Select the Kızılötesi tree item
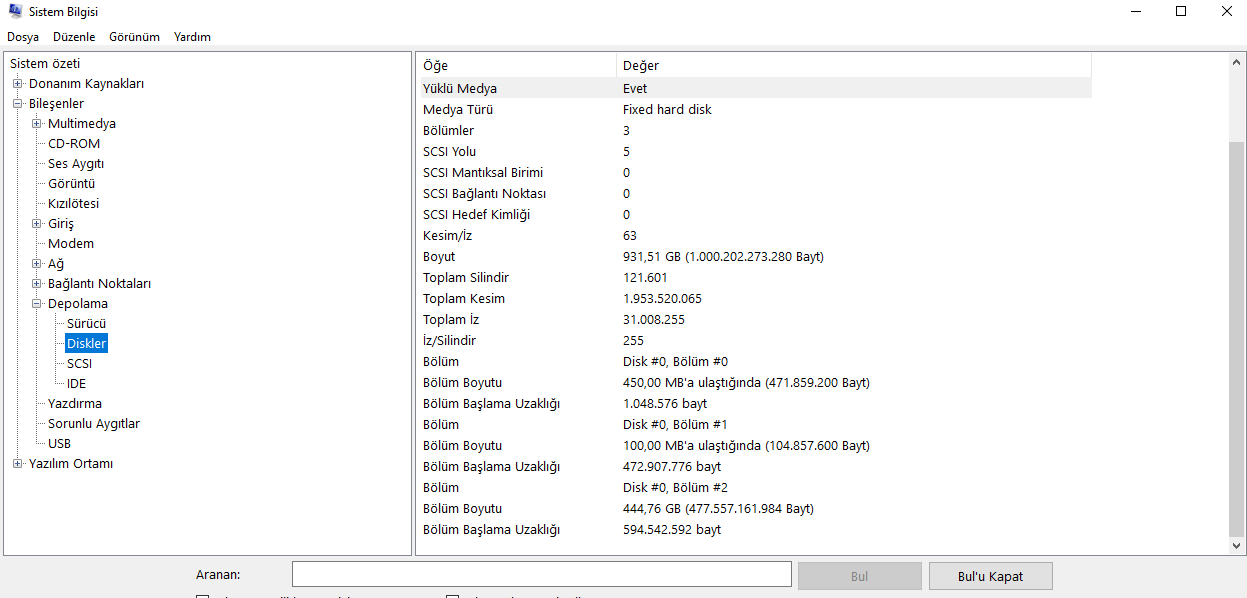This screenshot has height=598, width=1247. point(74,204)
